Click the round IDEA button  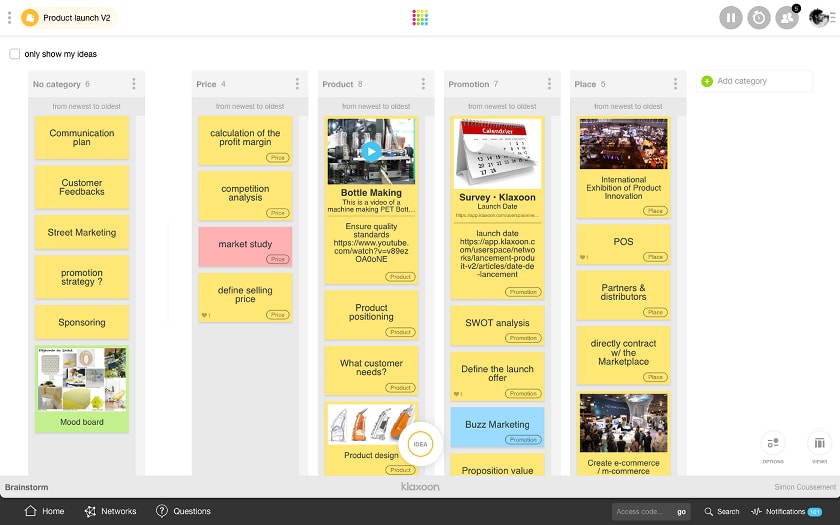pos(421,444)
